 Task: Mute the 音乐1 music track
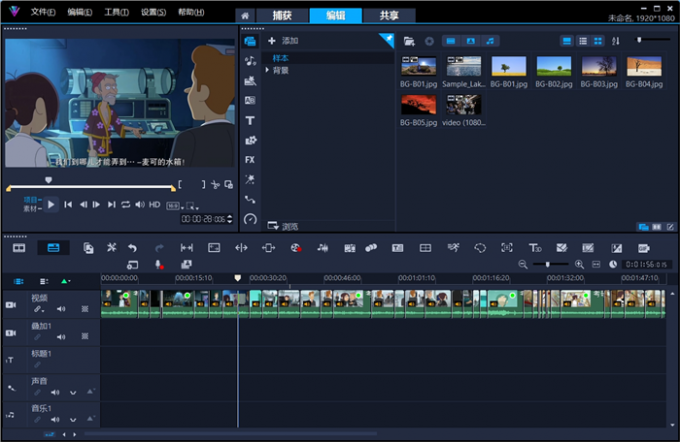click(x=55, y=419)
